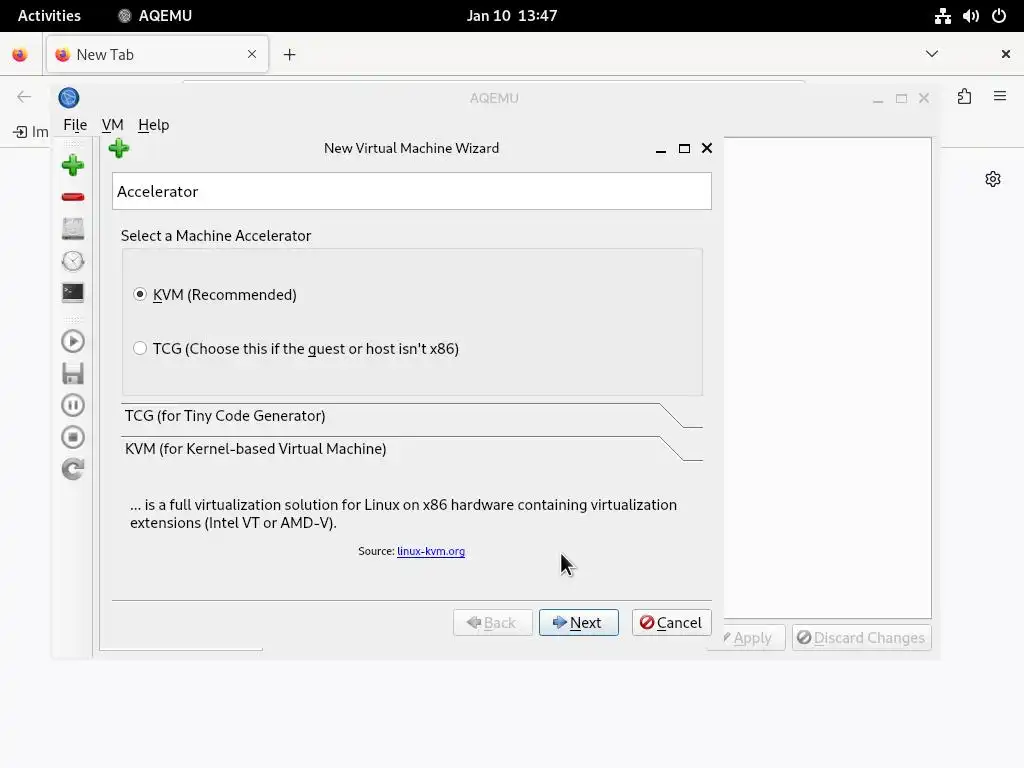Open Firefox list all tabs chevron
Image resolution: width=1024 pixels, height=768 pixels.
932,54
